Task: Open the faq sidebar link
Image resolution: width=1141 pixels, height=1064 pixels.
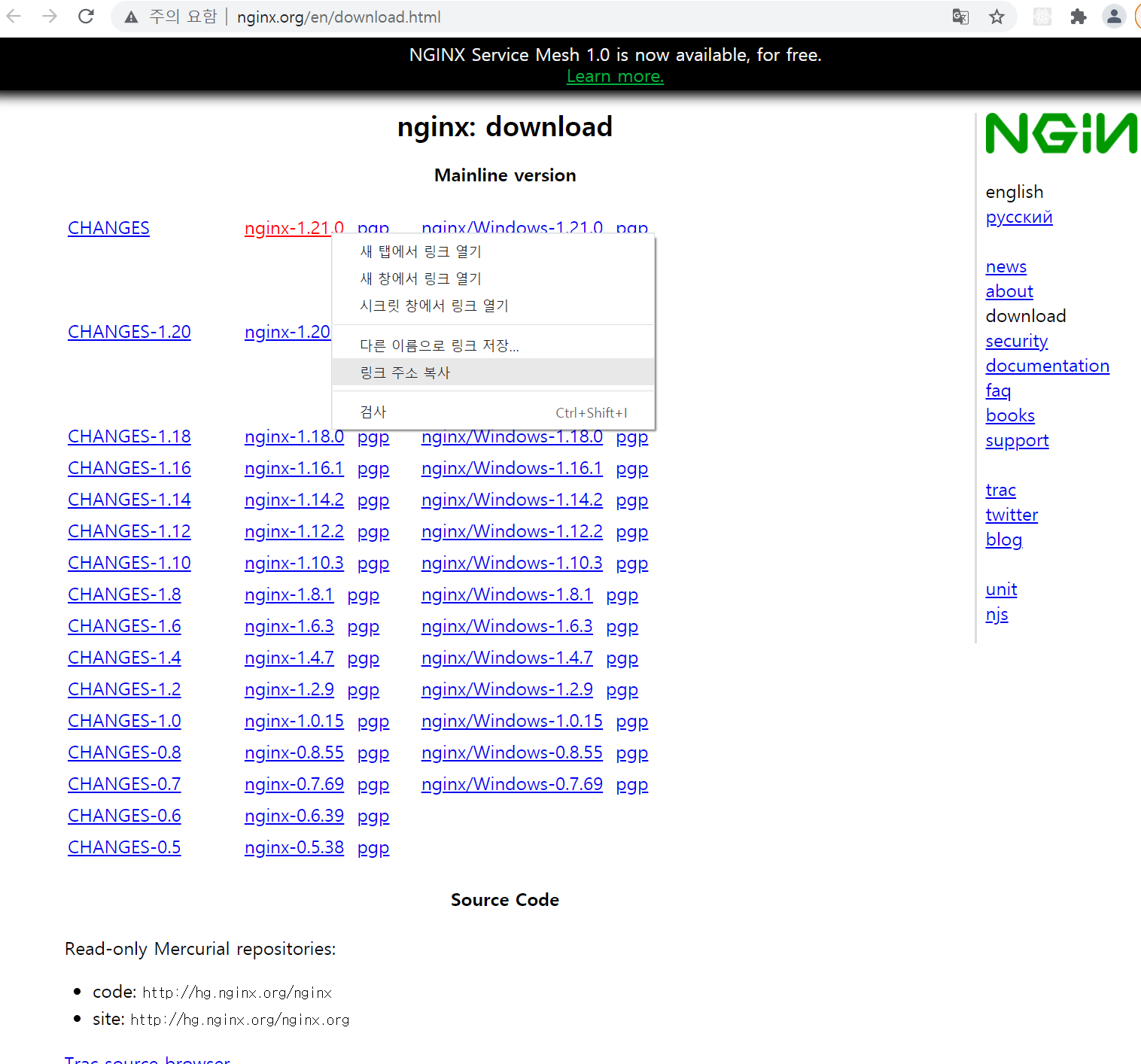Action: 998,391
